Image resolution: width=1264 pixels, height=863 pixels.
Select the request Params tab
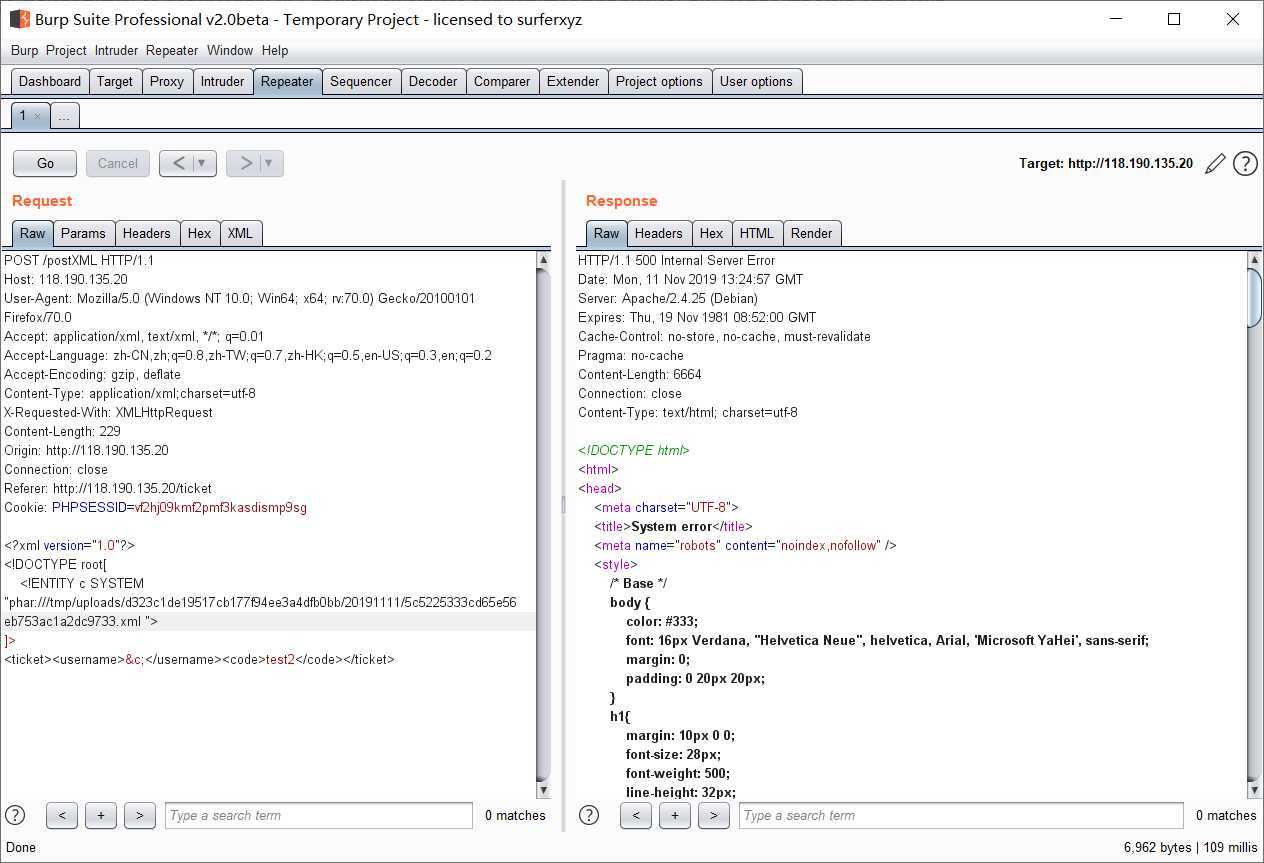[x=83, y=233]
